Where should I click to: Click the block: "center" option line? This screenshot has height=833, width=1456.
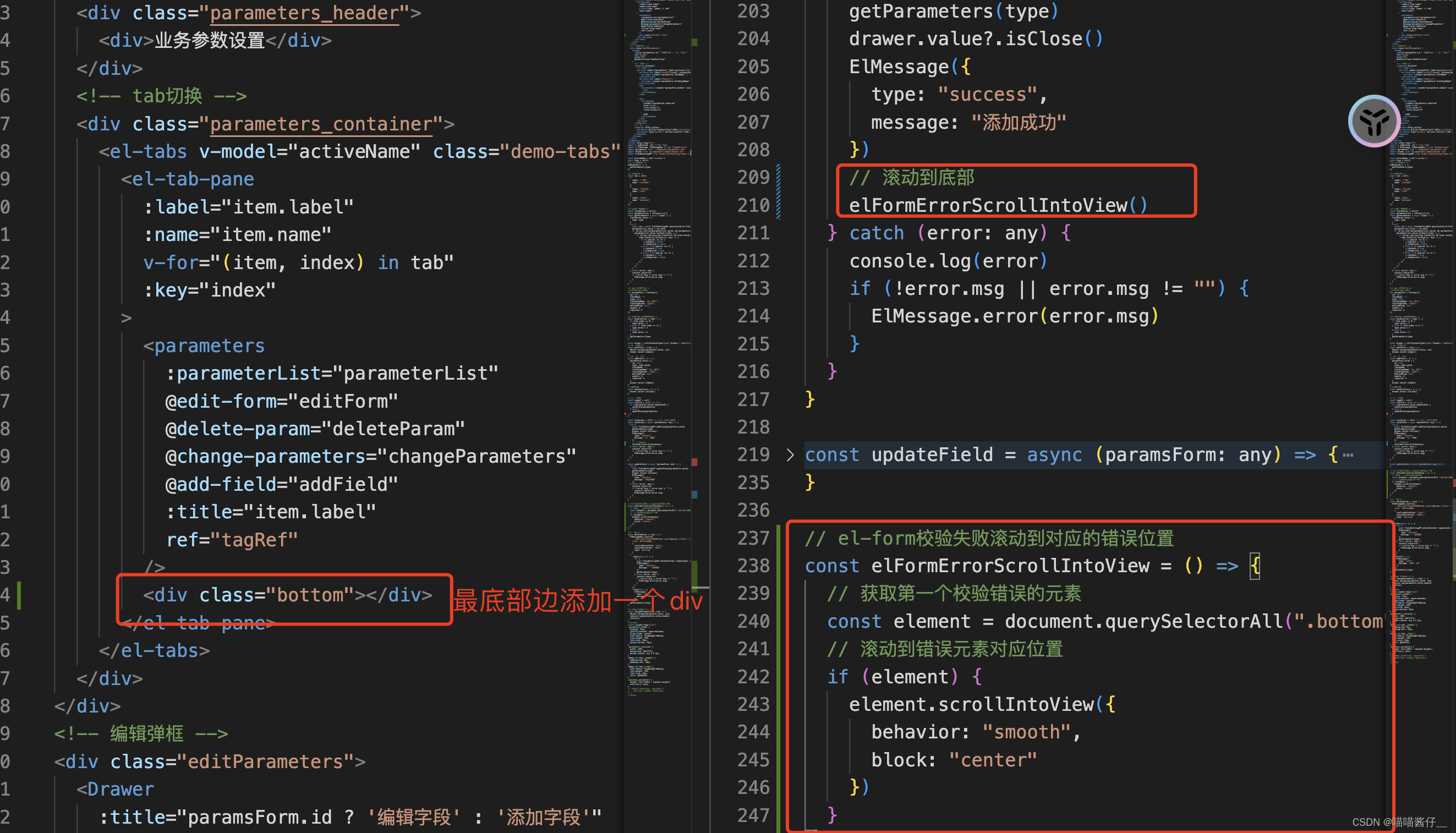(954, 760)
